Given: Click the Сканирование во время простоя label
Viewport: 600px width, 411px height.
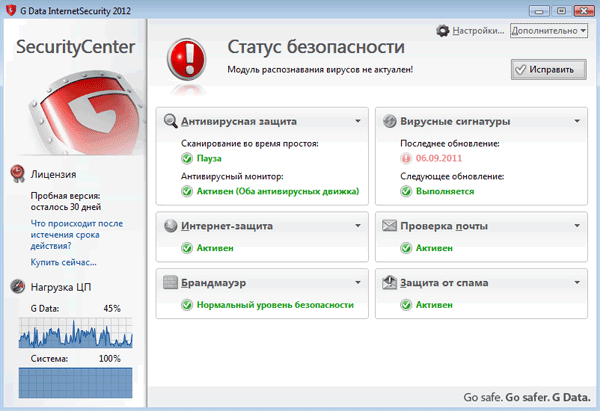Looking at the screenshot, I should 250,144.
